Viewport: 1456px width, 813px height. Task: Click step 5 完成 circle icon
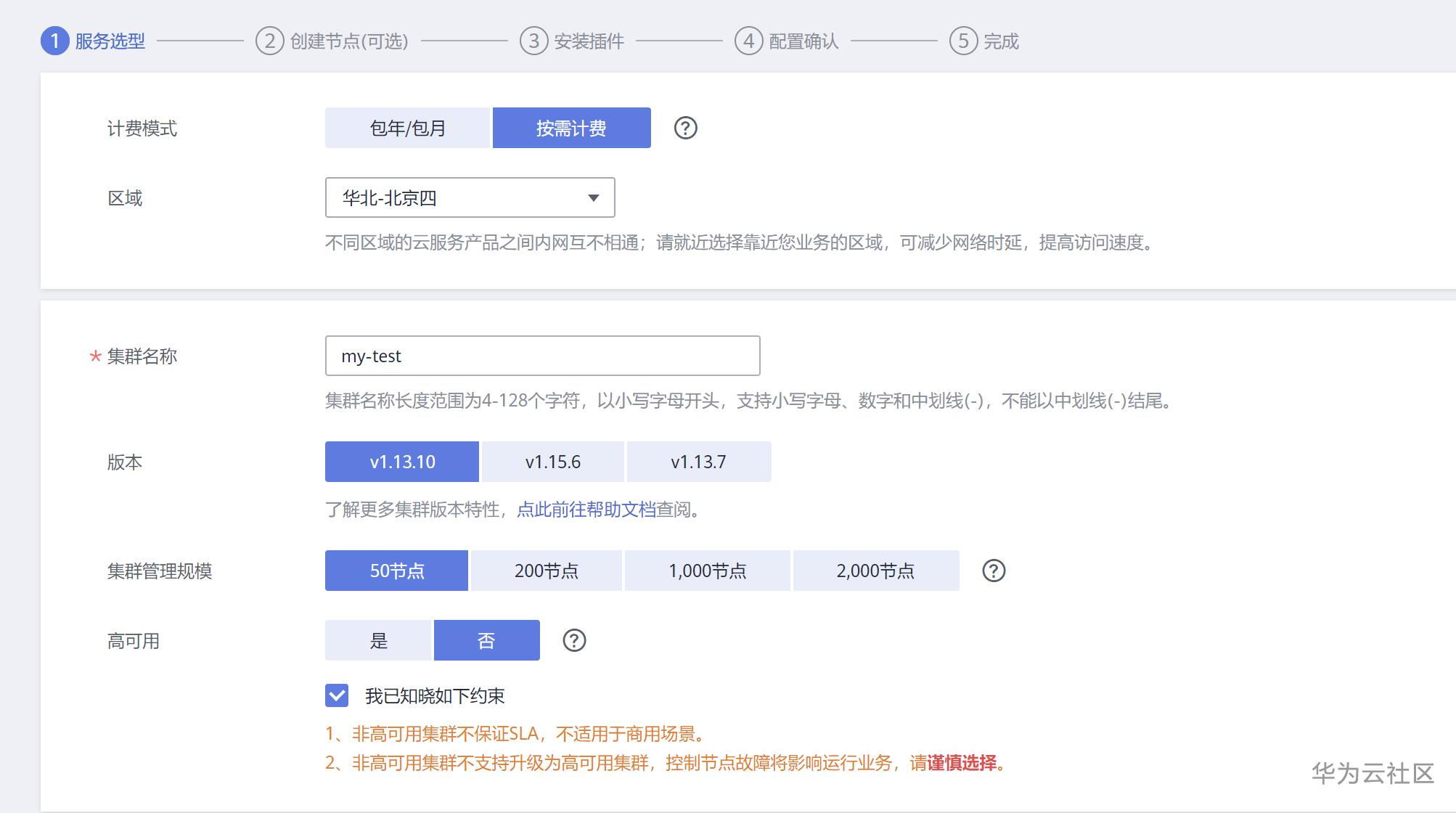click(963, 41)
